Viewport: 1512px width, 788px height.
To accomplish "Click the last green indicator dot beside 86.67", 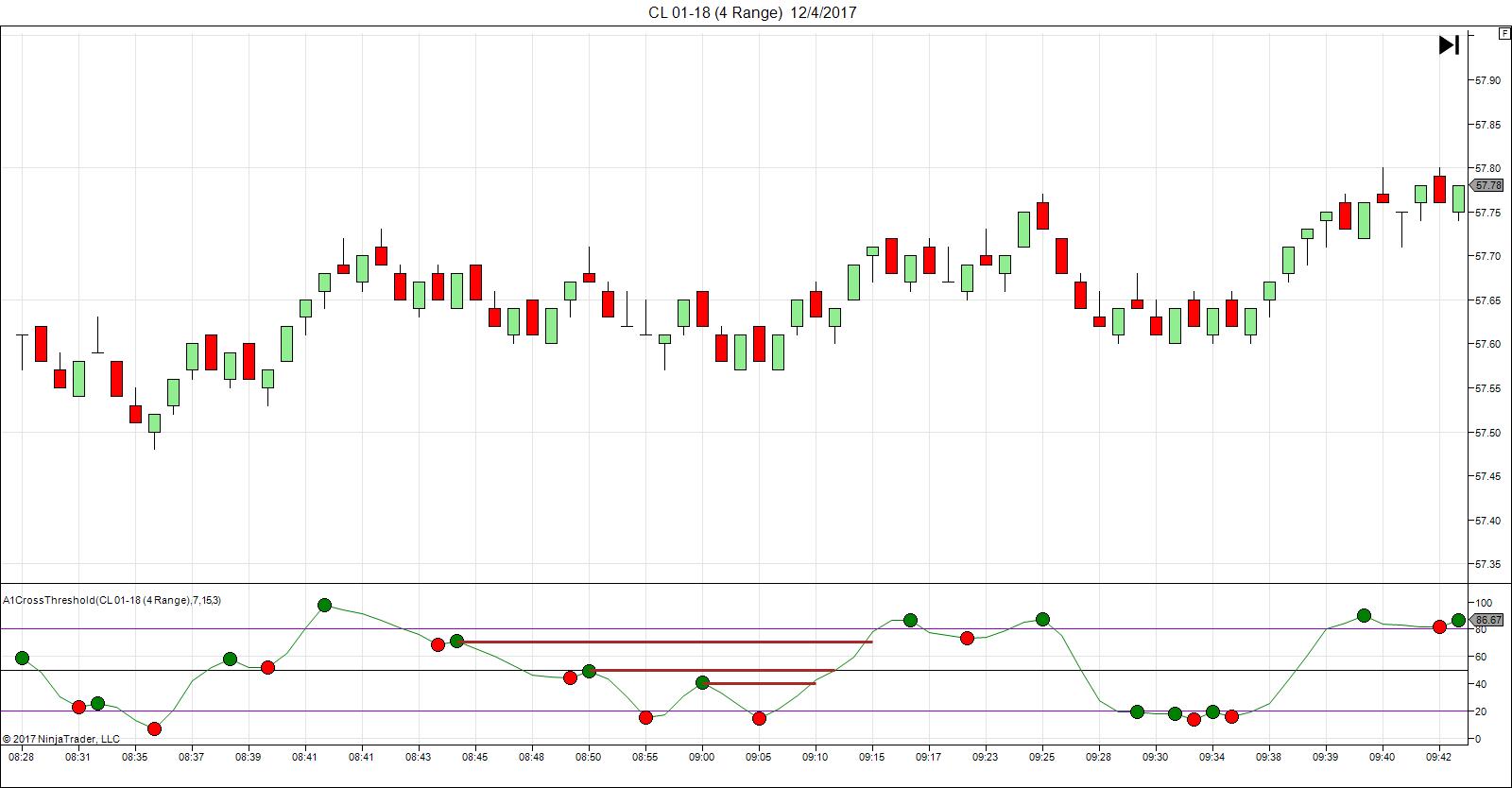I will click(1458, 620).
